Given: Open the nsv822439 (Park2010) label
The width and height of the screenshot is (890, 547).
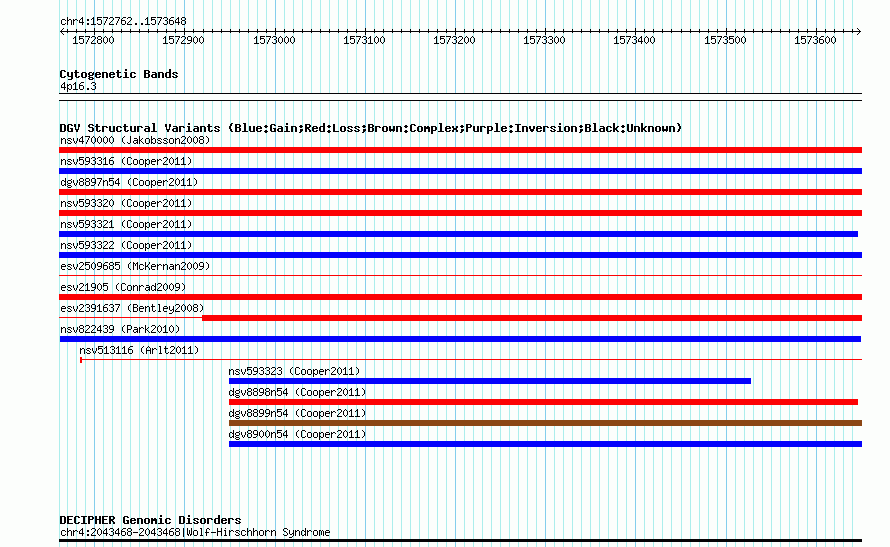Looking at the screenshot, I should coord(120,329).
